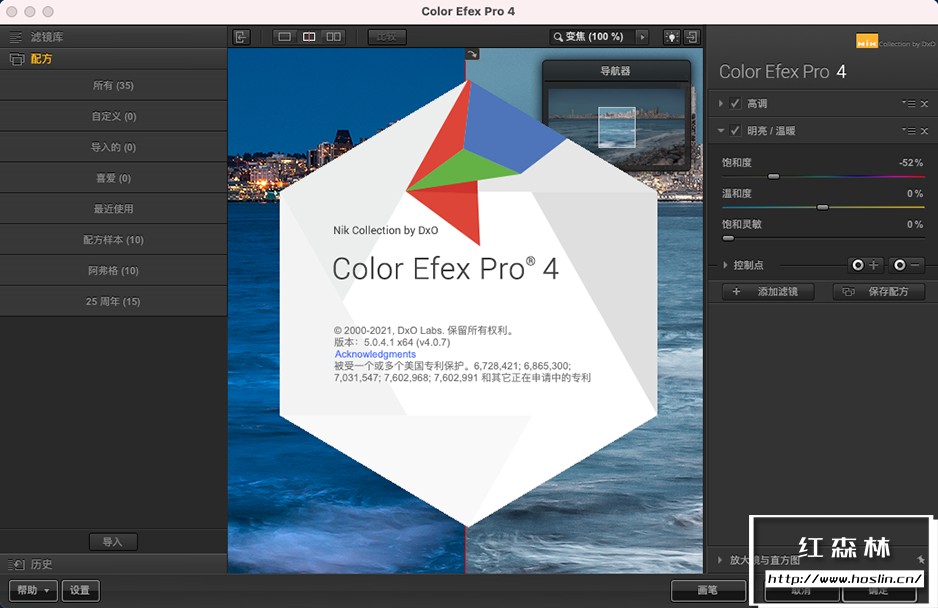
Task: Click the Acknowledgments link
Action: [x=375, y=354]
